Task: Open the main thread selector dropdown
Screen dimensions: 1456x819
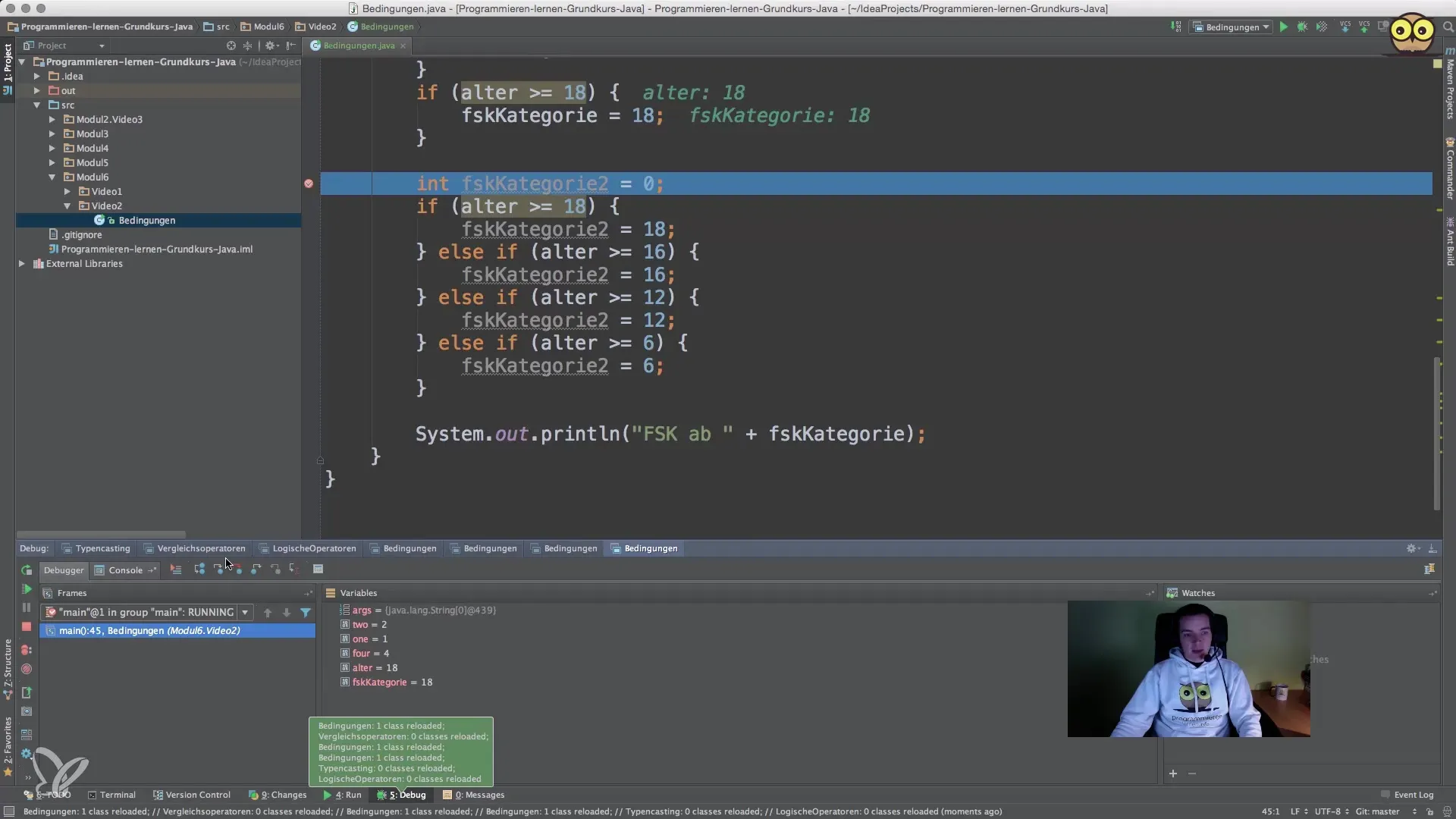Action: click(x=244, y=612)
